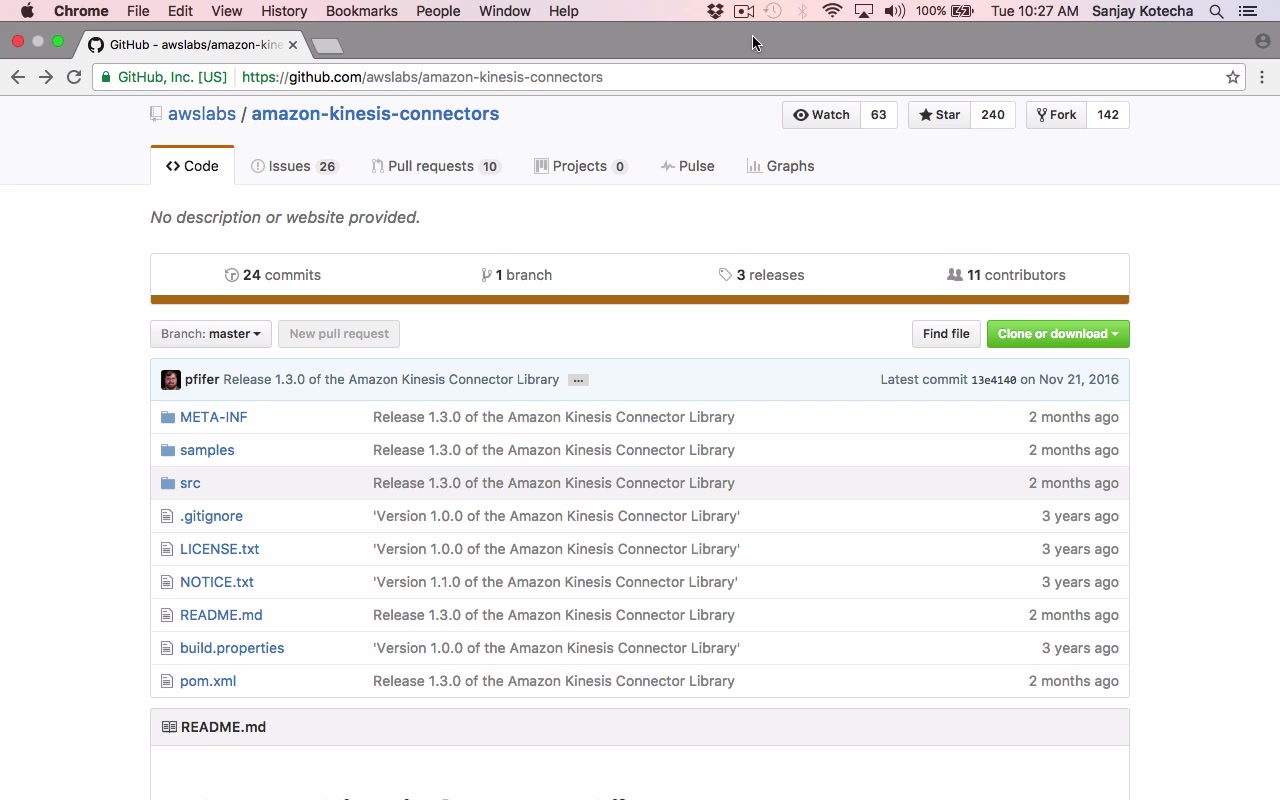Expand the Clone or download dropdown

click(1058, 334)
